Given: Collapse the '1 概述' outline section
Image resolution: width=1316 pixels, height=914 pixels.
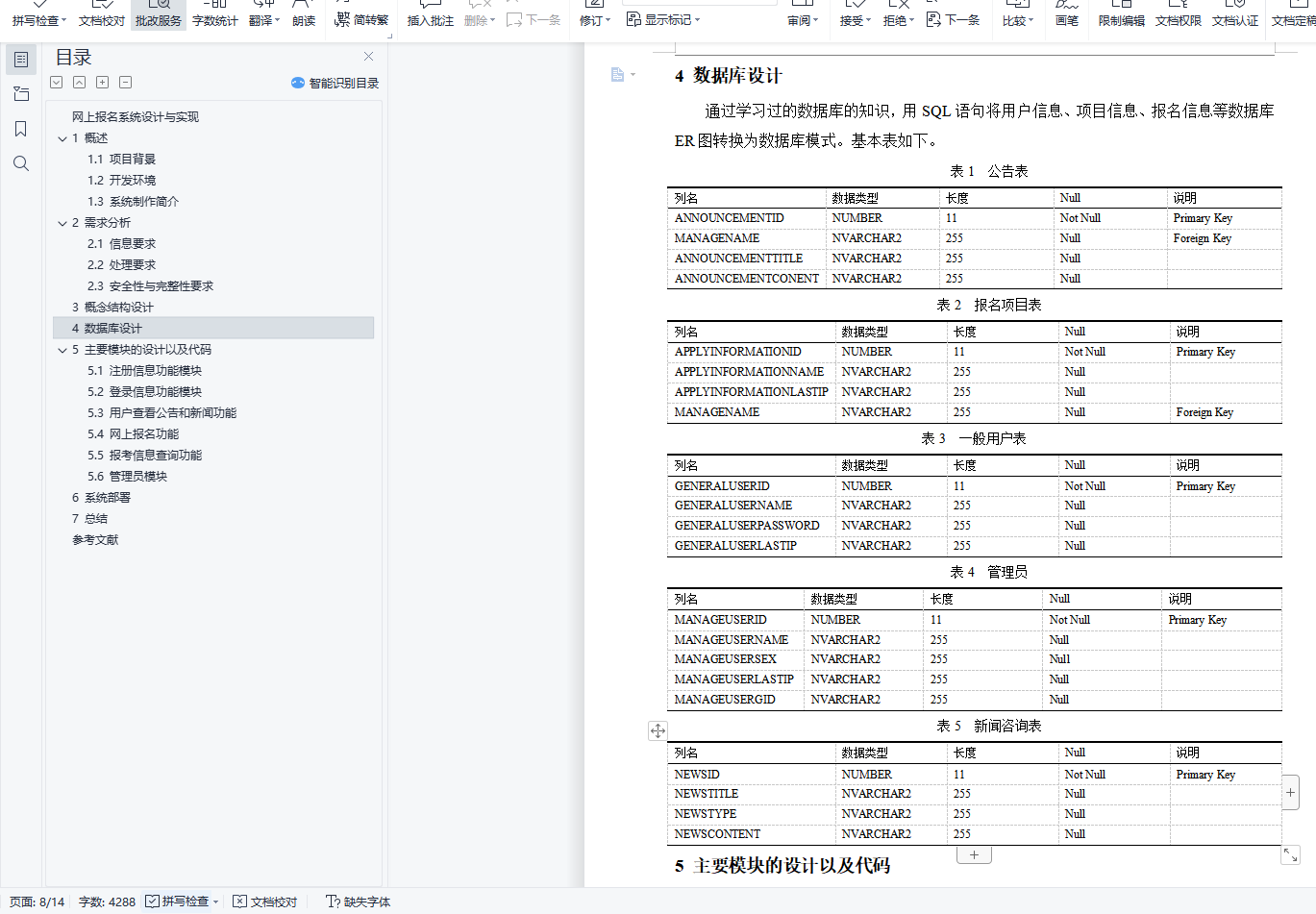Looking at the screenshot, I should pos(62,138).
